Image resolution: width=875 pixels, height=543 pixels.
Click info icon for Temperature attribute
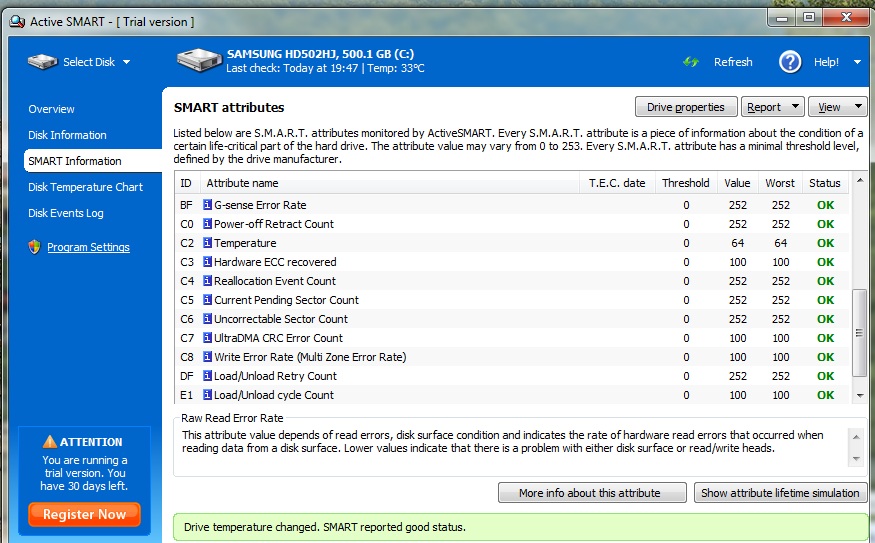coord(207,243)
